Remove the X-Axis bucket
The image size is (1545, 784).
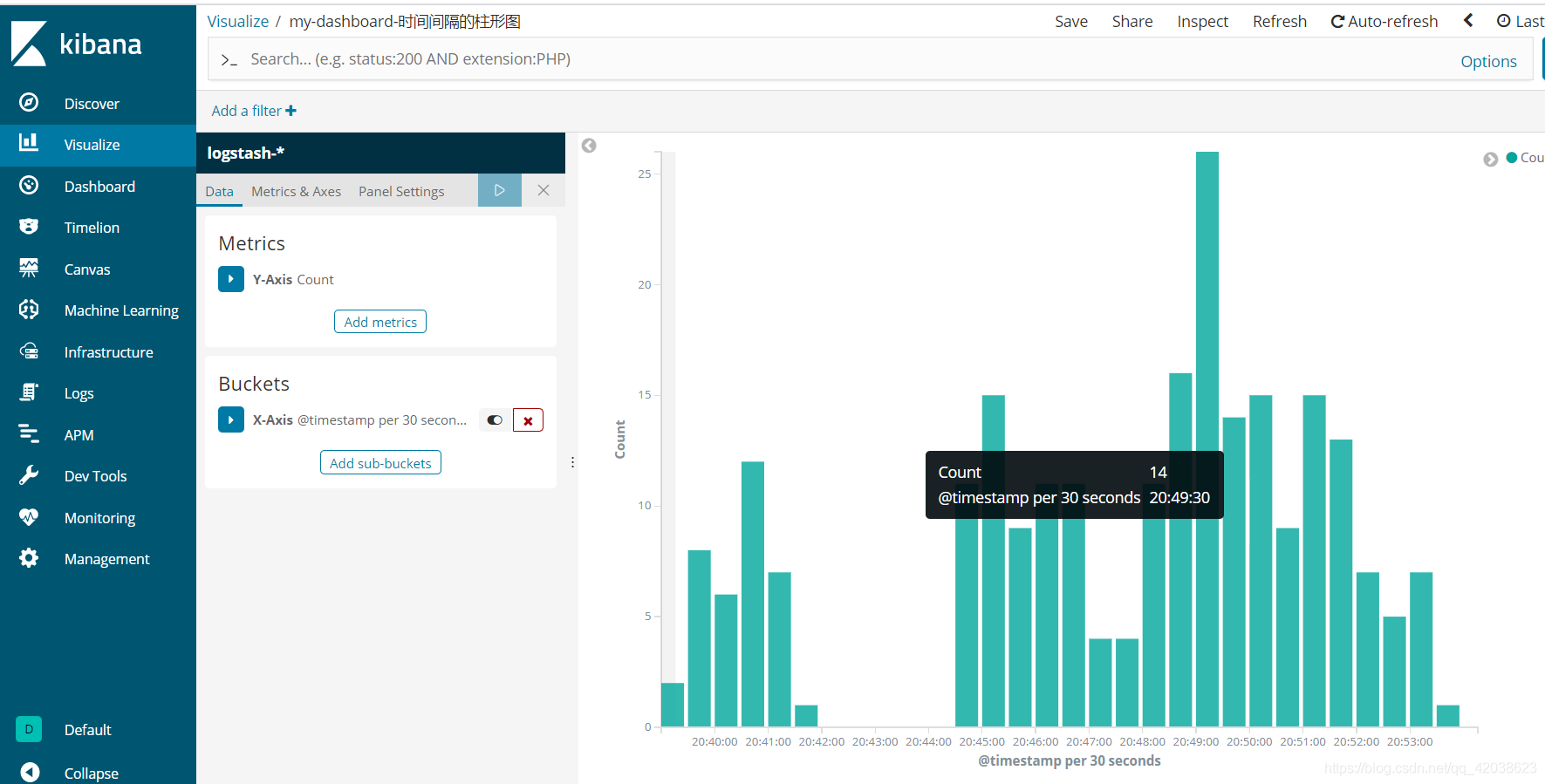(x=528, y=420)
